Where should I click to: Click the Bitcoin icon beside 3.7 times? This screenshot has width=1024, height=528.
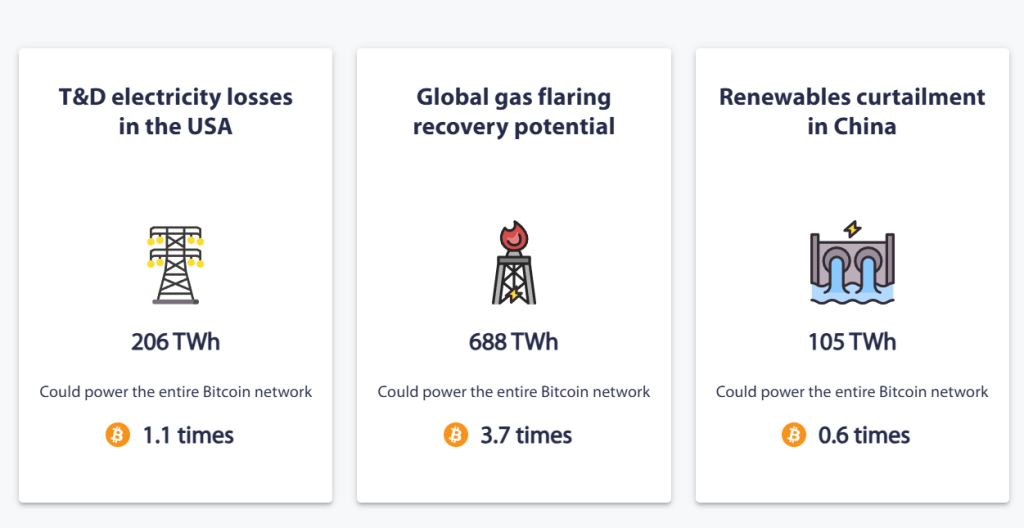[x=456, y=435]
